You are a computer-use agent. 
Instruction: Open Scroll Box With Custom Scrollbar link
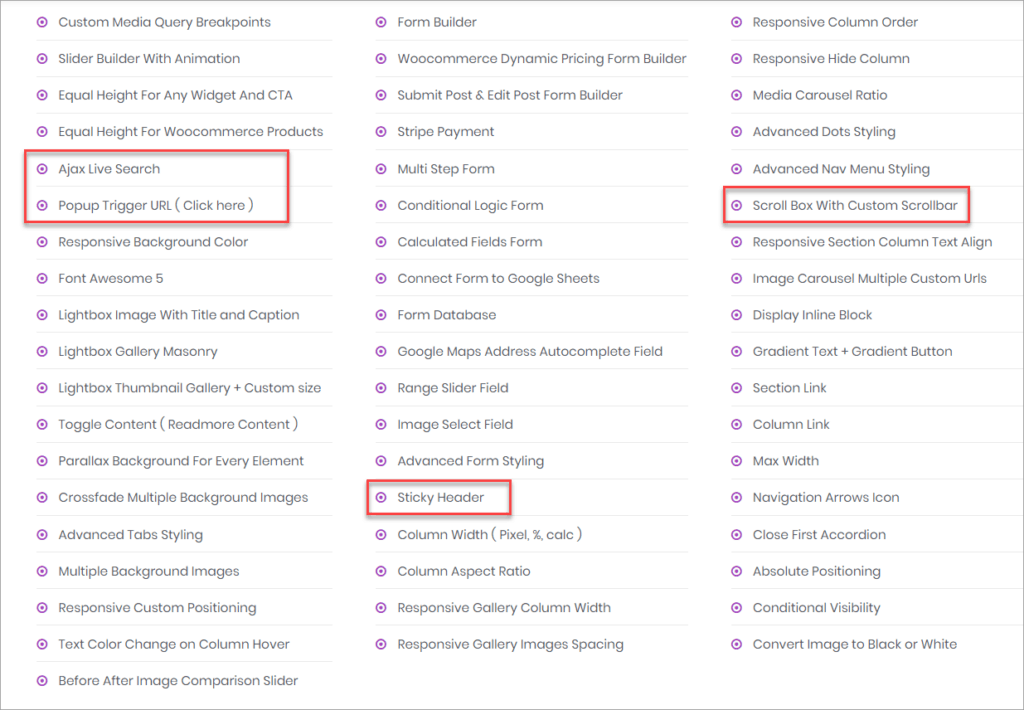(854, 205)
